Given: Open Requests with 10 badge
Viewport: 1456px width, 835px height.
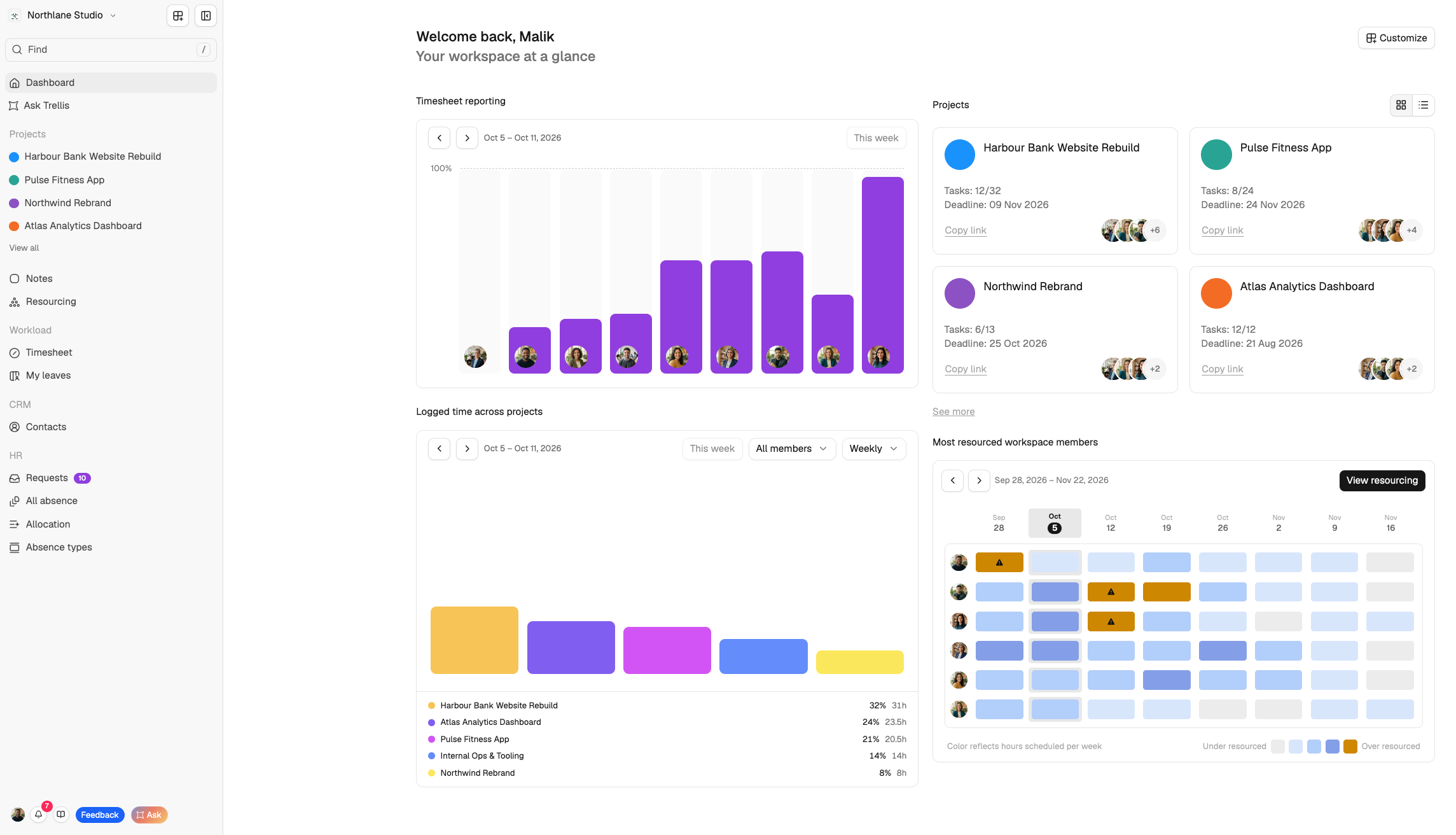Looking at the screenshot, I should tap(111, 478).
